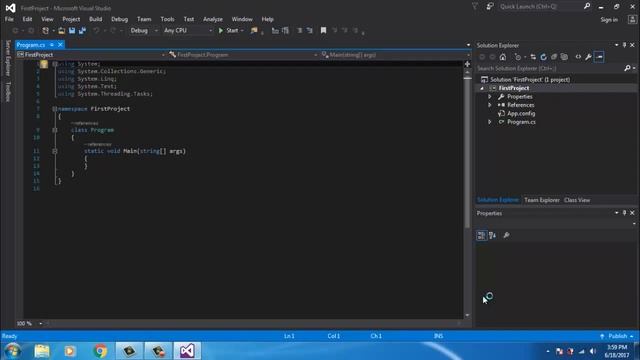Collapse the class Program code block
The image size is (640, 360).
(x=54, y=130)
